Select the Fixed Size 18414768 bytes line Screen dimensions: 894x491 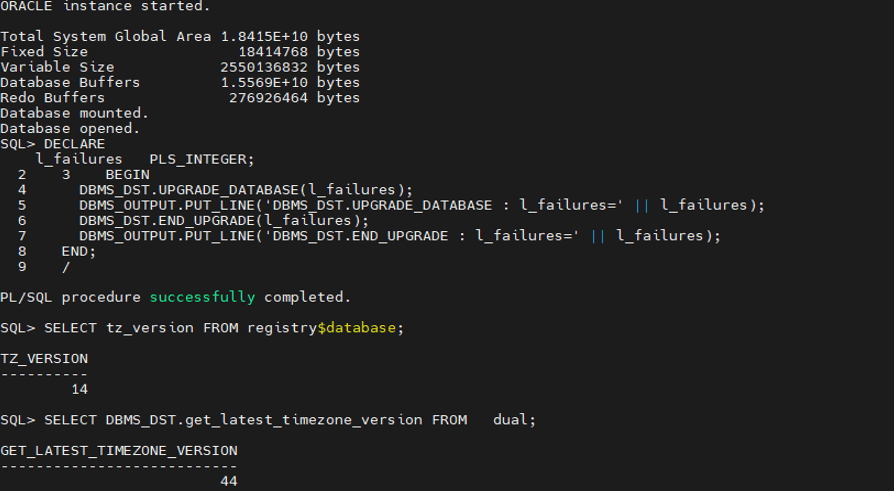click(180, 52)
